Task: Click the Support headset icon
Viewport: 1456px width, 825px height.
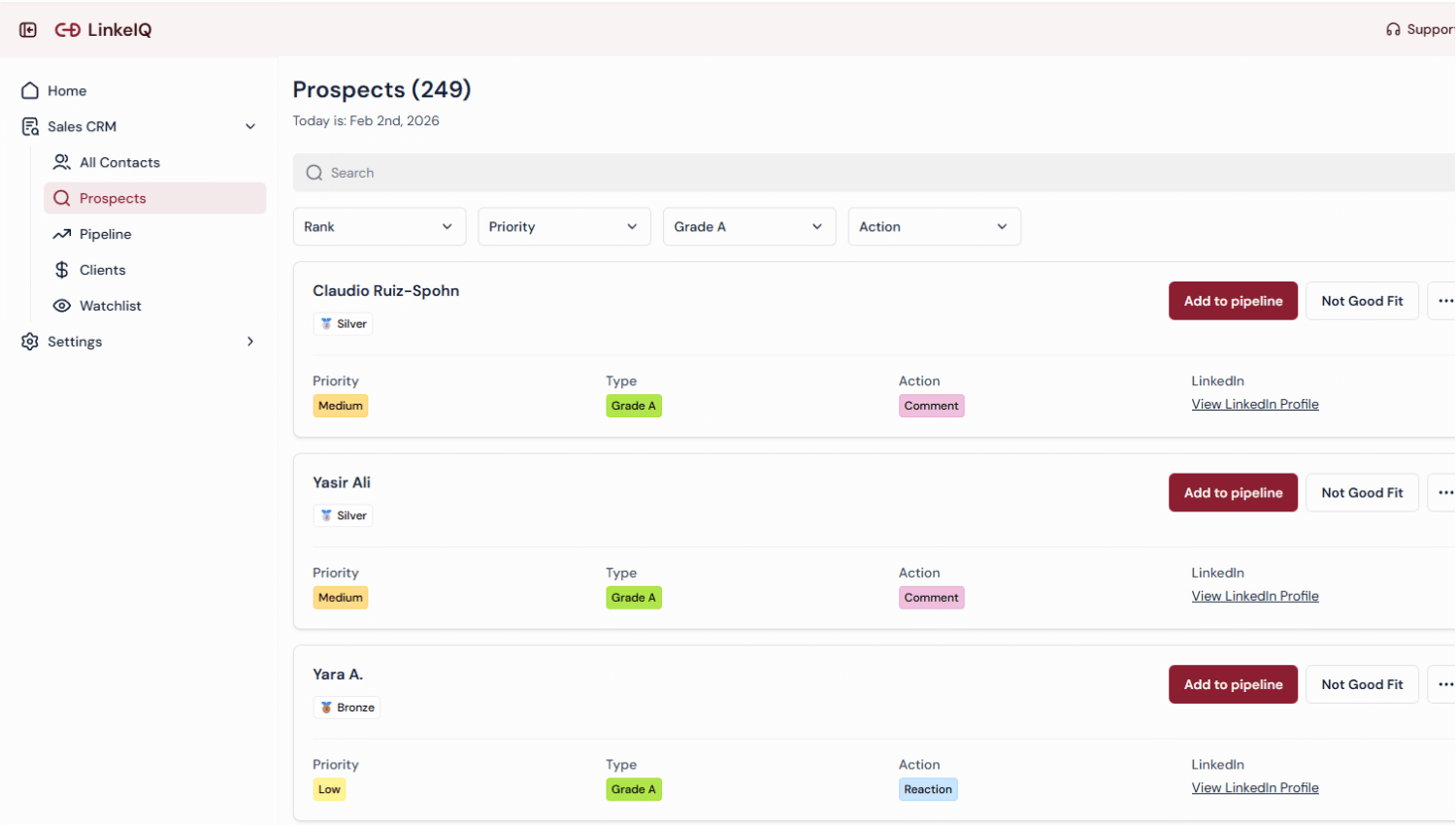Action: coord(1393,30)
